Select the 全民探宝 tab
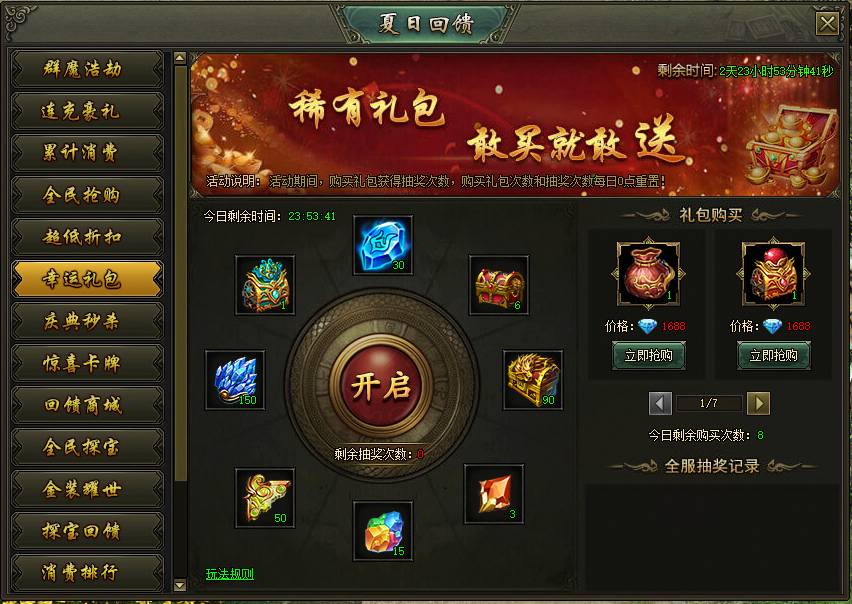The image size is (852, 604). tap(87, 447)
